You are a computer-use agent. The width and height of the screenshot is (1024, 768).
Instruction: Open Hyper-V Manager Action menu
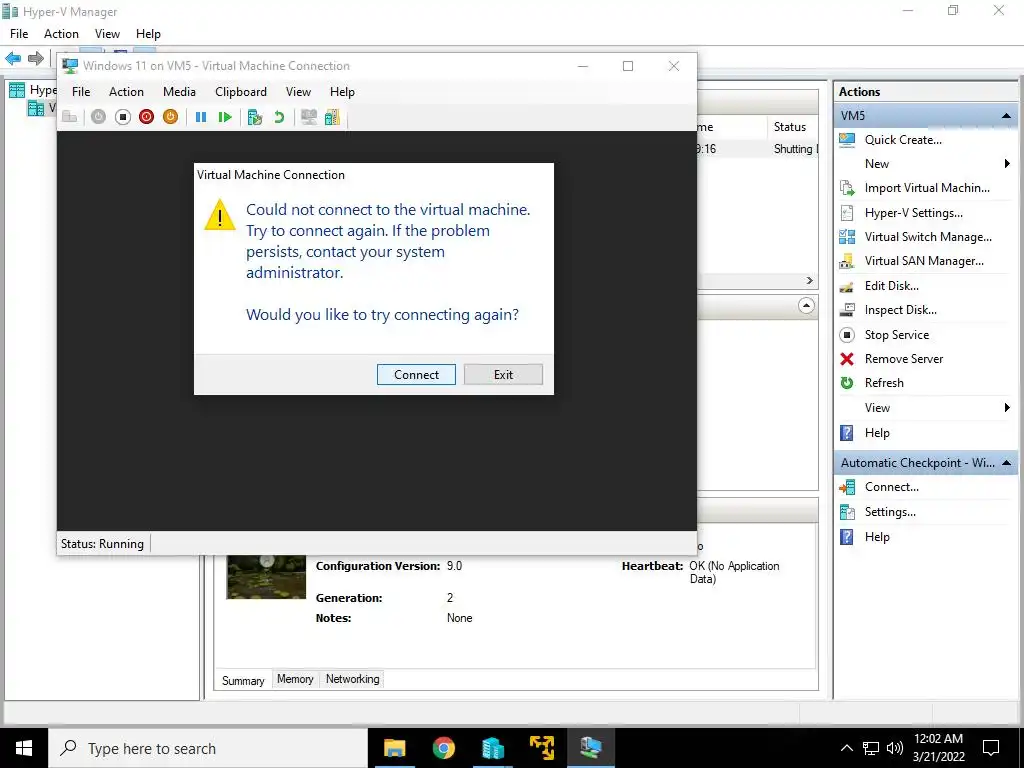(x=61, y=34)
